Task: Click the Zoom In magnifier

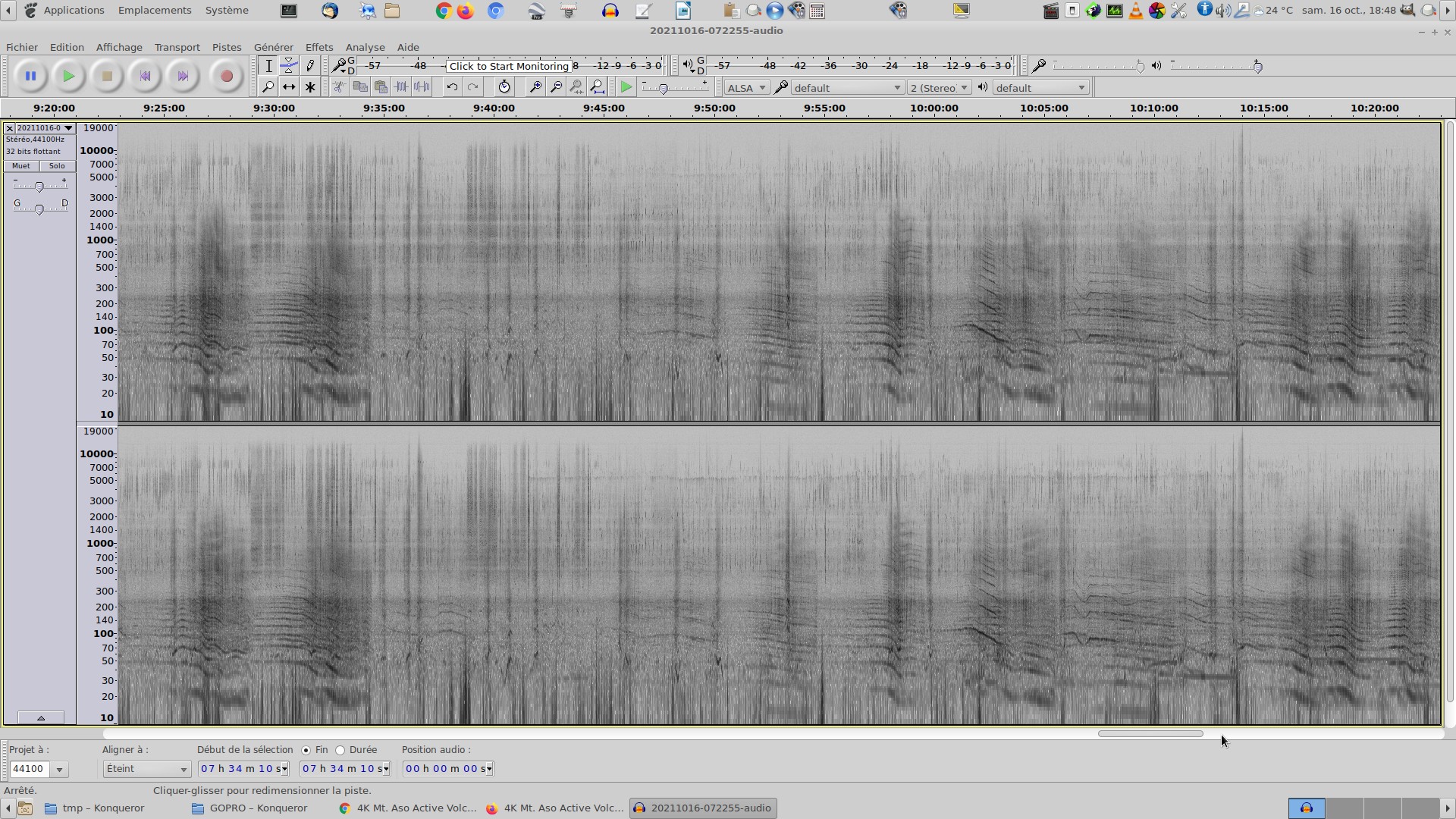Action: pyautogui.click(x=535, y=87)
